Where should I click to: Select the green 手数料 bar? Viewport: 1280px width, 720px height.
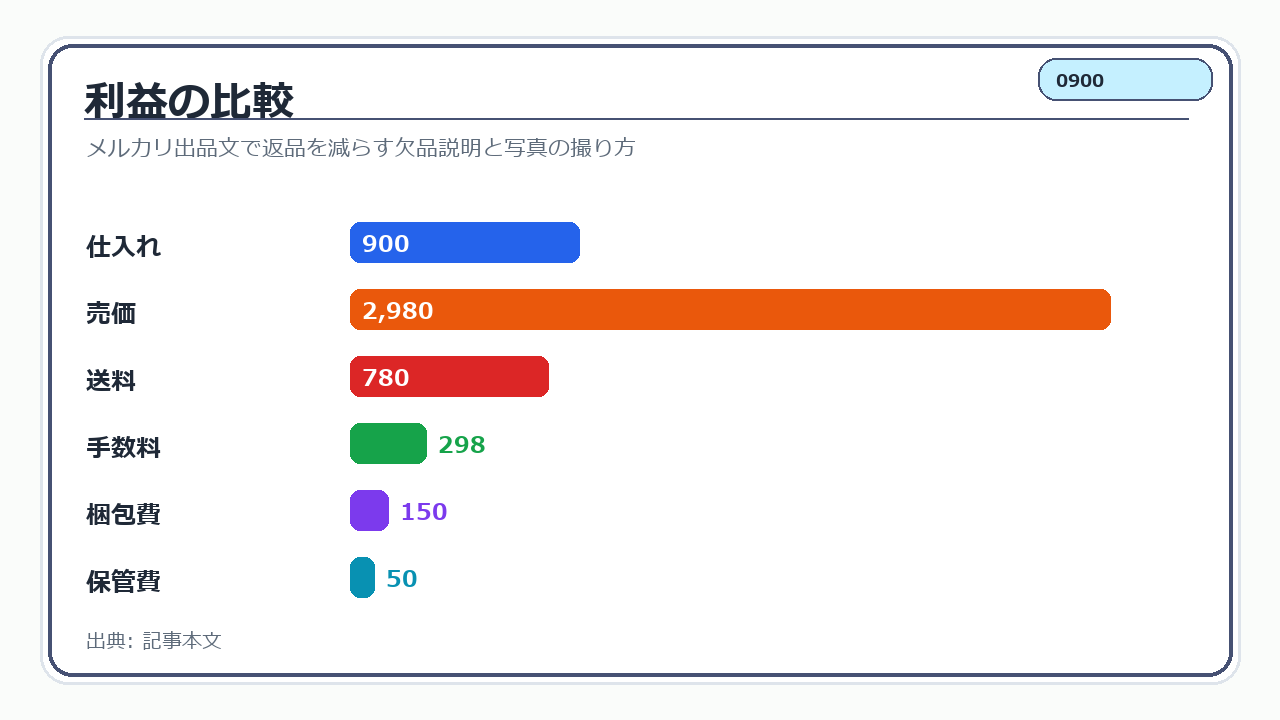click(x=388, y=444)
